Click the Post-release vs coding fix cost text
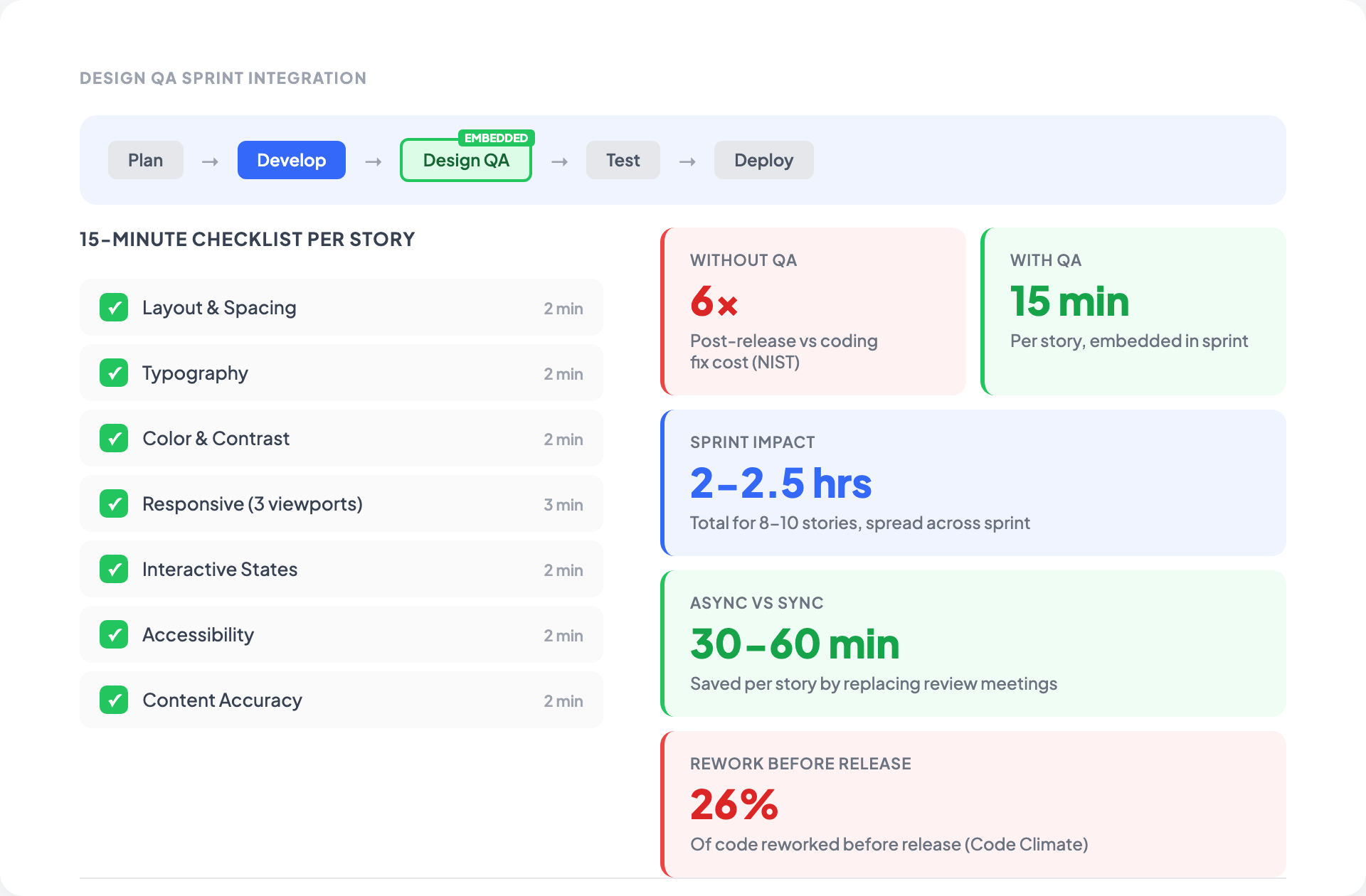Image resolution: width=1366 pixels, height=896 pixels. tap(784, 351)
